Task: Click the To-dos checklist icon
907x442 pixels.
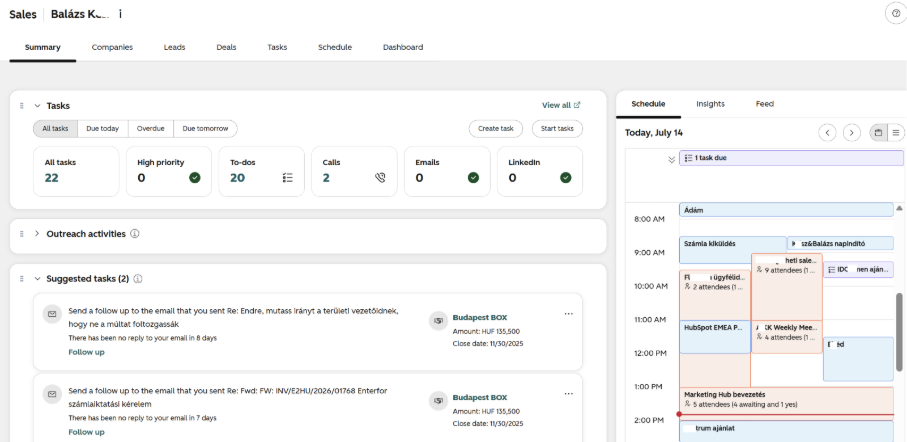Action: tap(287, 178)
